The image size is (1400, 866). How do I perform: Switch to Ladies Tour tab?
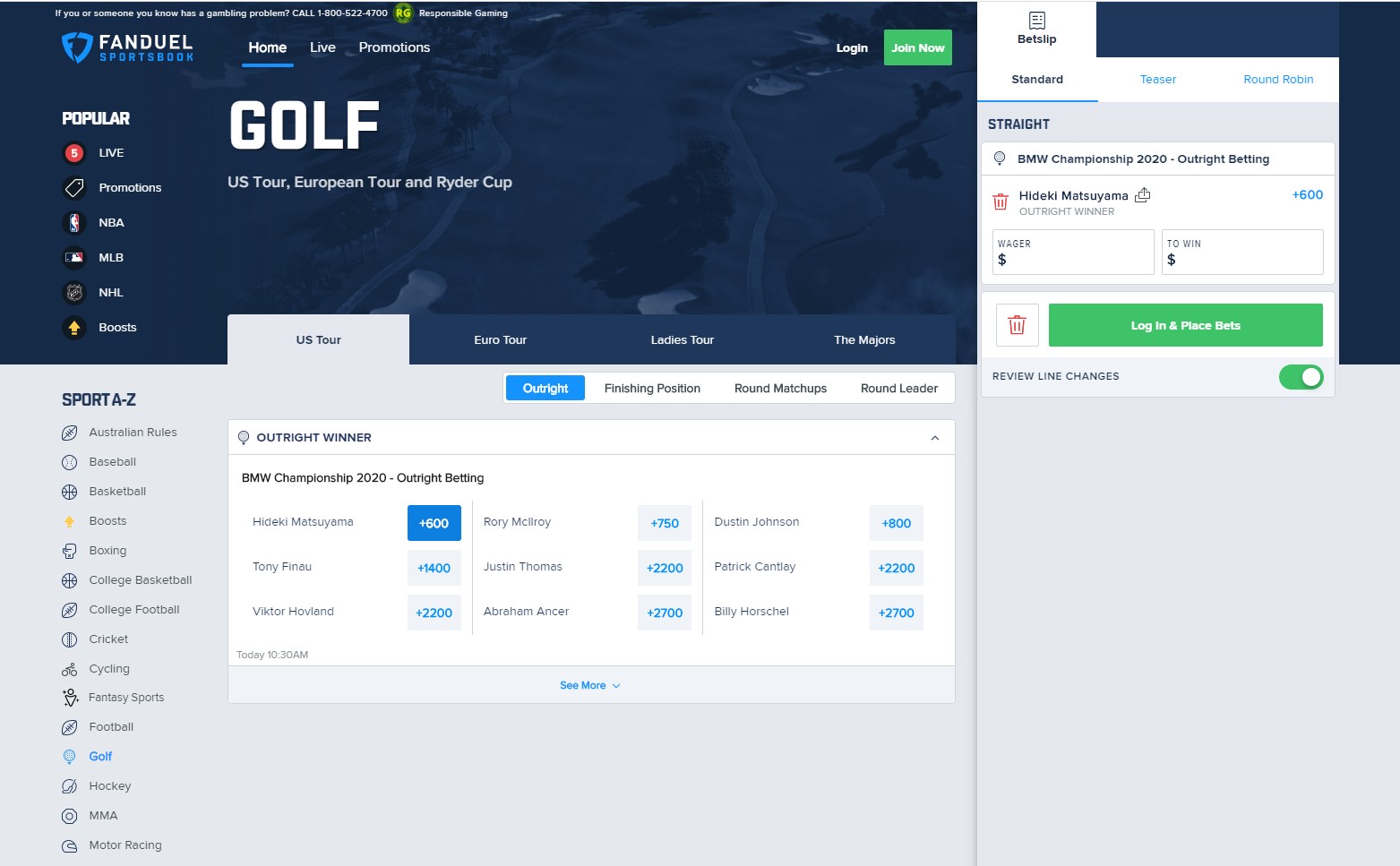point(682,339)
